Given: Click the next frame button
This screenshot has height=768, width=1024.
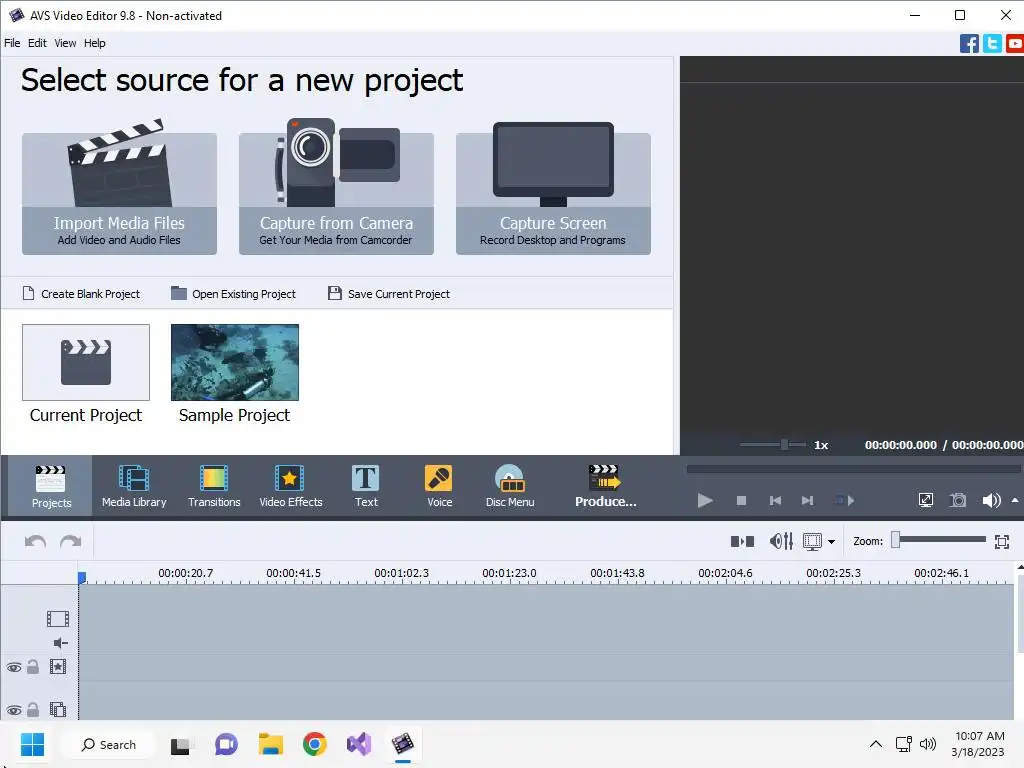Looking at the screenshot, I should click(808, 501).
